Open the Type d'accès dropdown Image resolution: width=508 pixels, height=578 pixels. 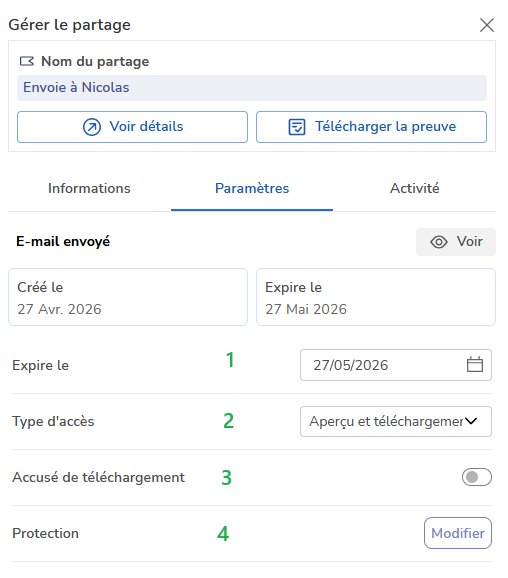pyautogui.click(x=396, y=421)
